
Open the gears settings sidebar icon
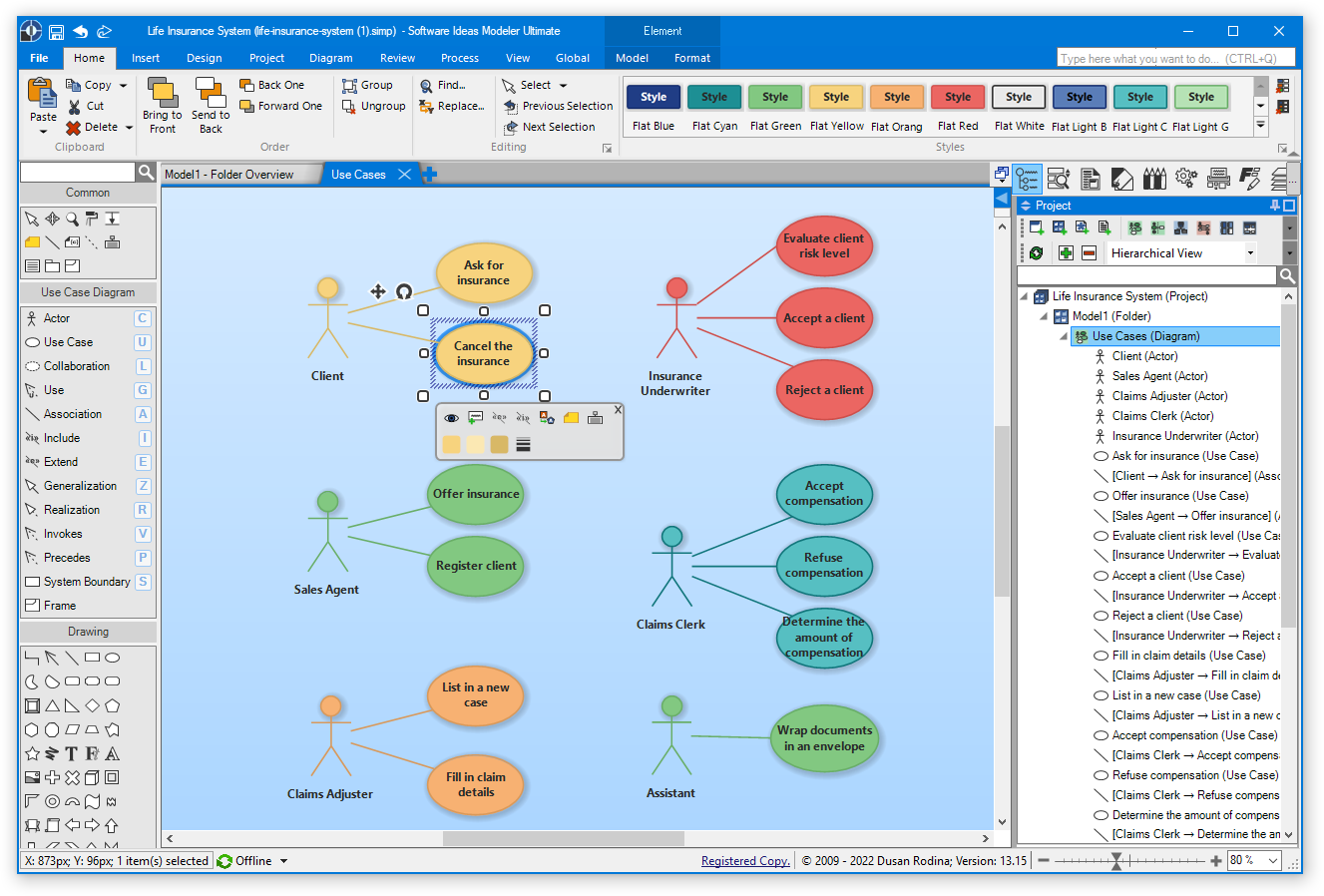click(x=1185, y=178)
